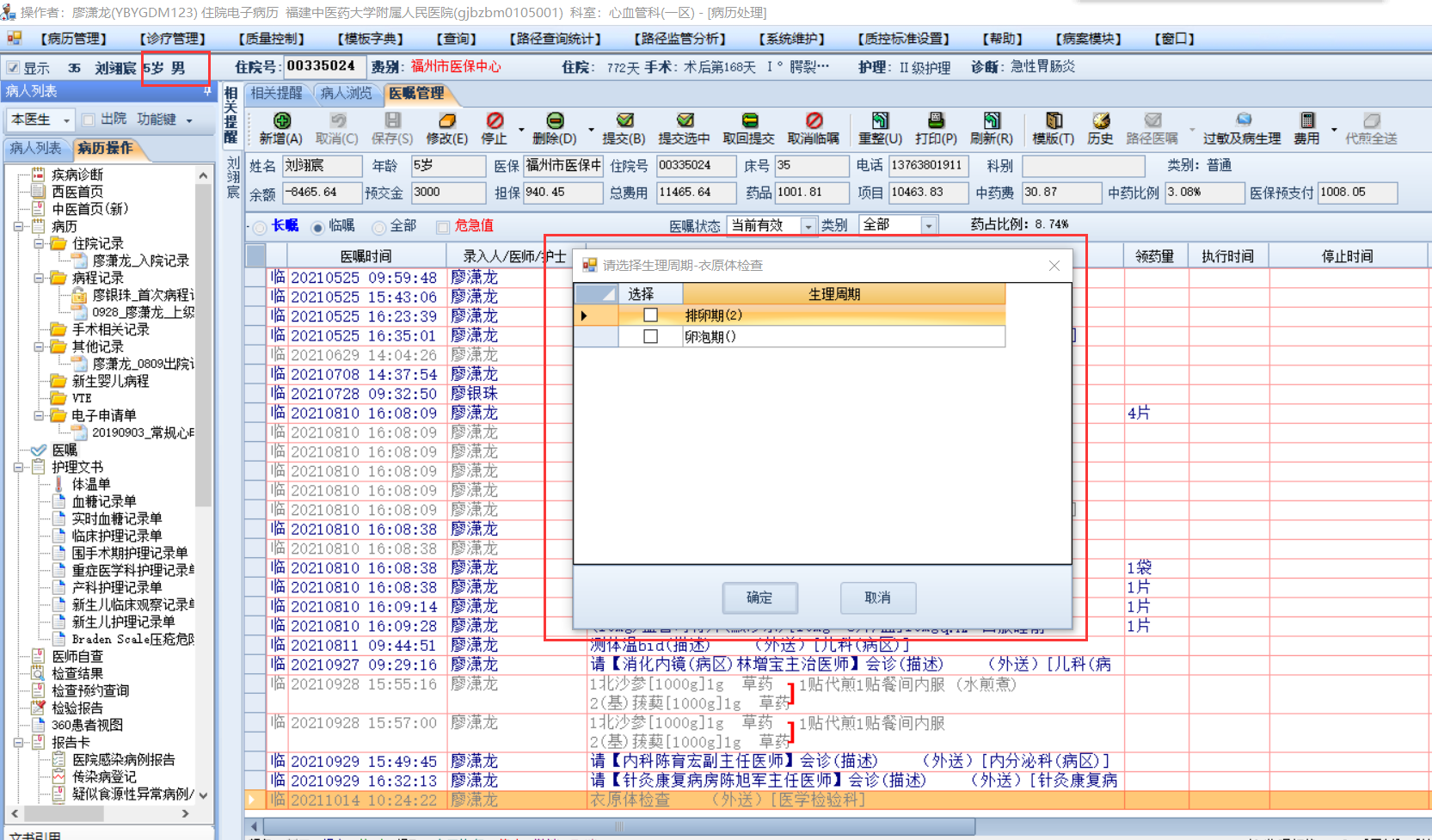Collapse the 住院记录 folder node
This screenshot has width=1432, height=840.
coord(39,244)
